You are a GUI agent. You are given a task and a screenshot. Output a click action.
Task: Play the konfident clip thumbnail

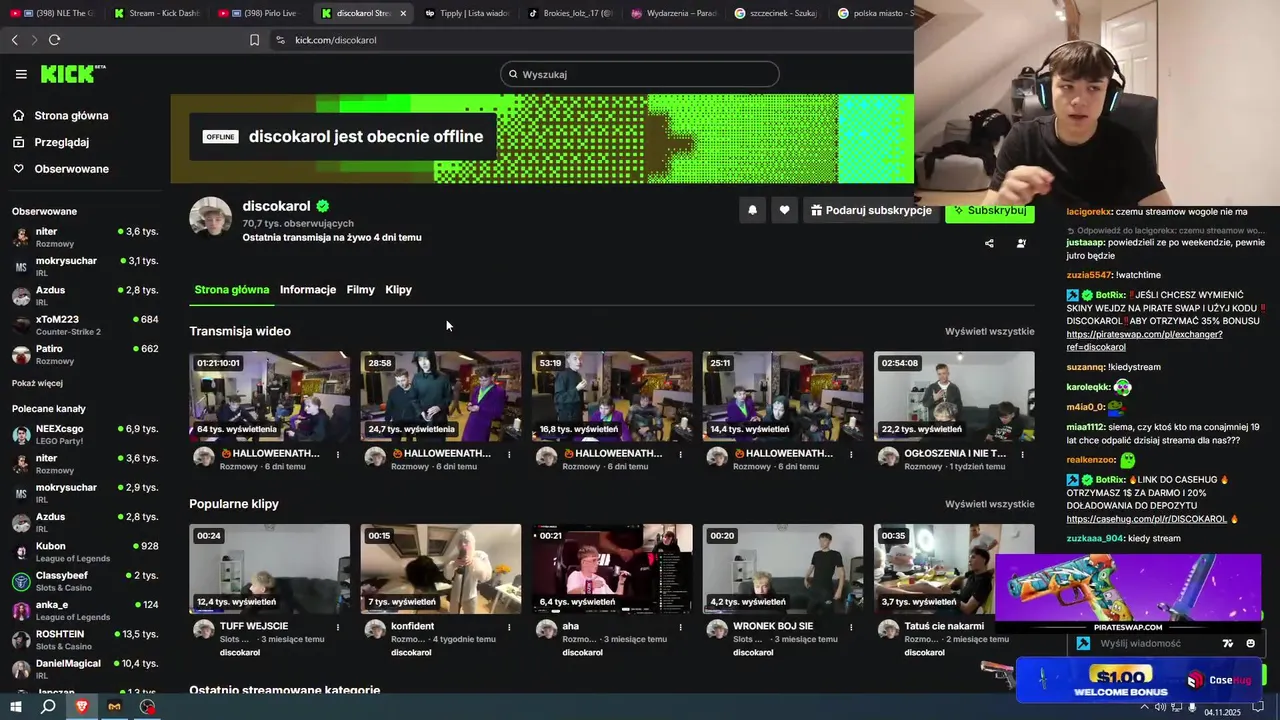click(441, 569)
